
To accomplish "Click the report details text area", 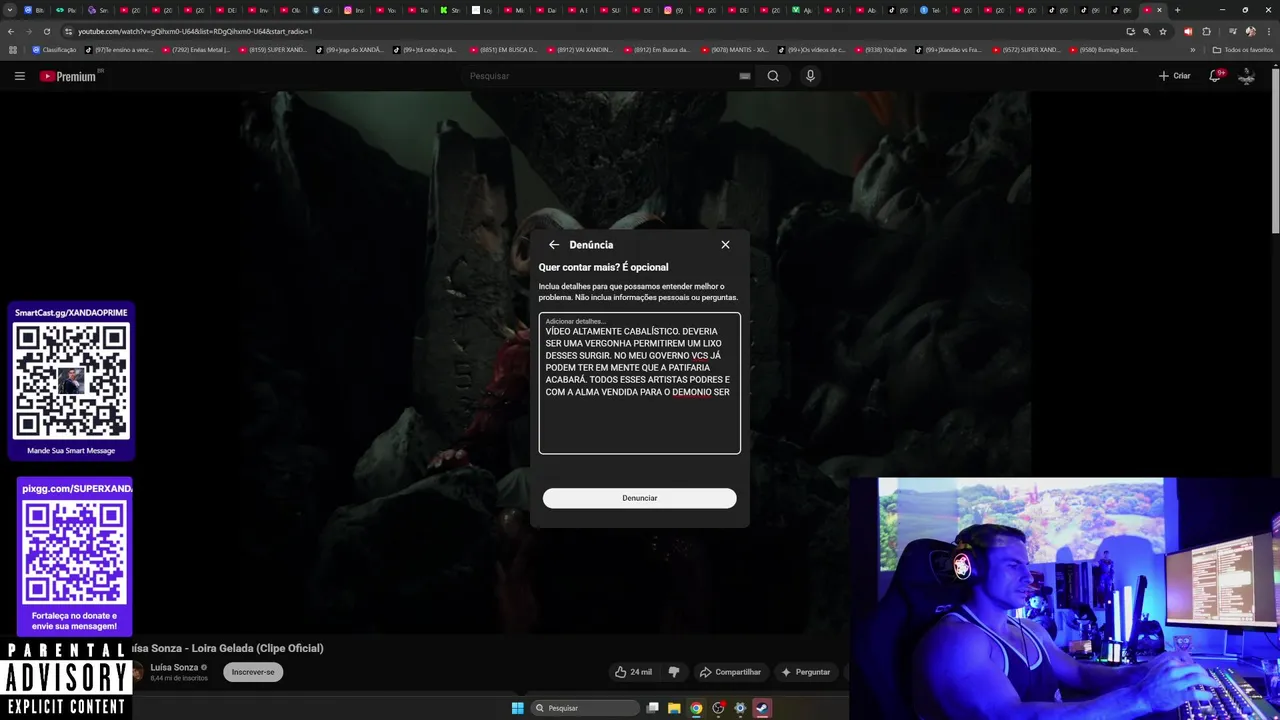I will tap(640, 384).
